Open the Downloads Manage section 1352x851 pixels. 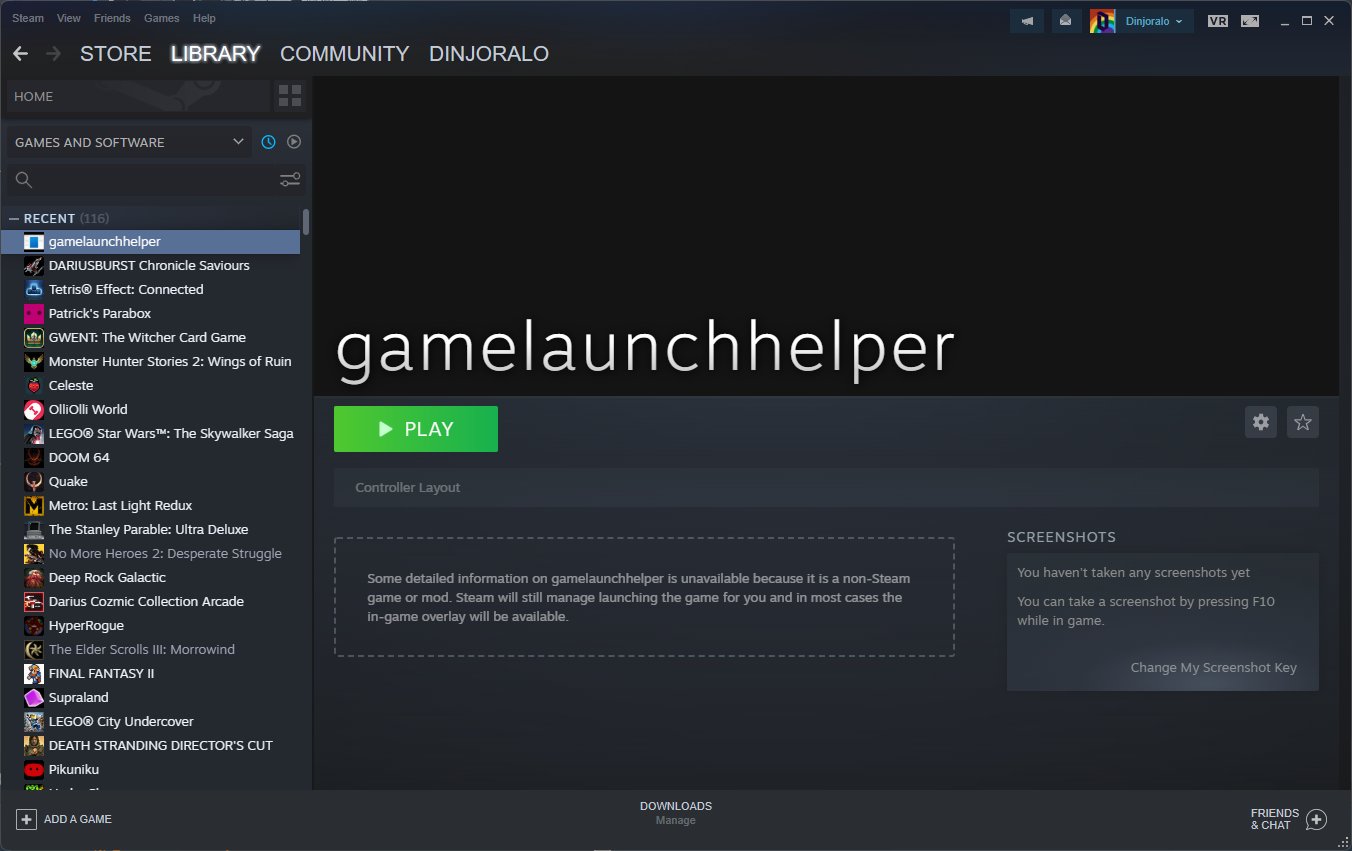tap(676, 813)
